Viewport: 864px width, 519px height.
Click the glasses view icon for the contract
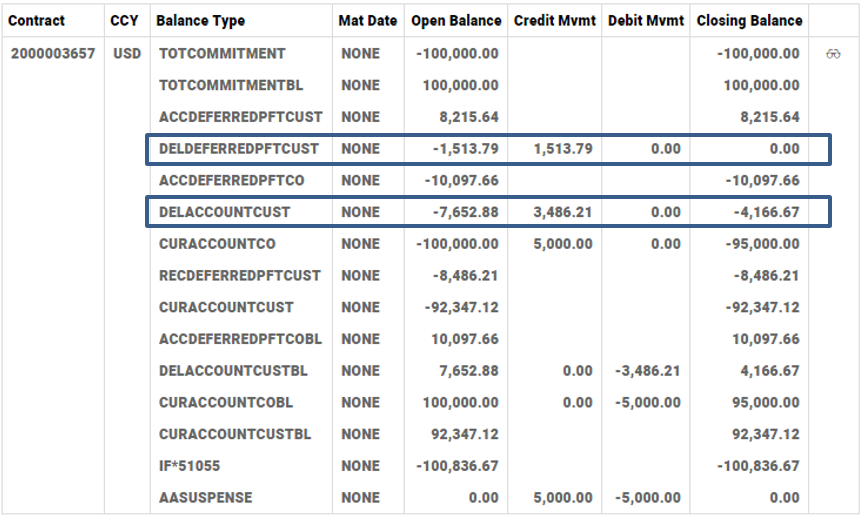833,54
